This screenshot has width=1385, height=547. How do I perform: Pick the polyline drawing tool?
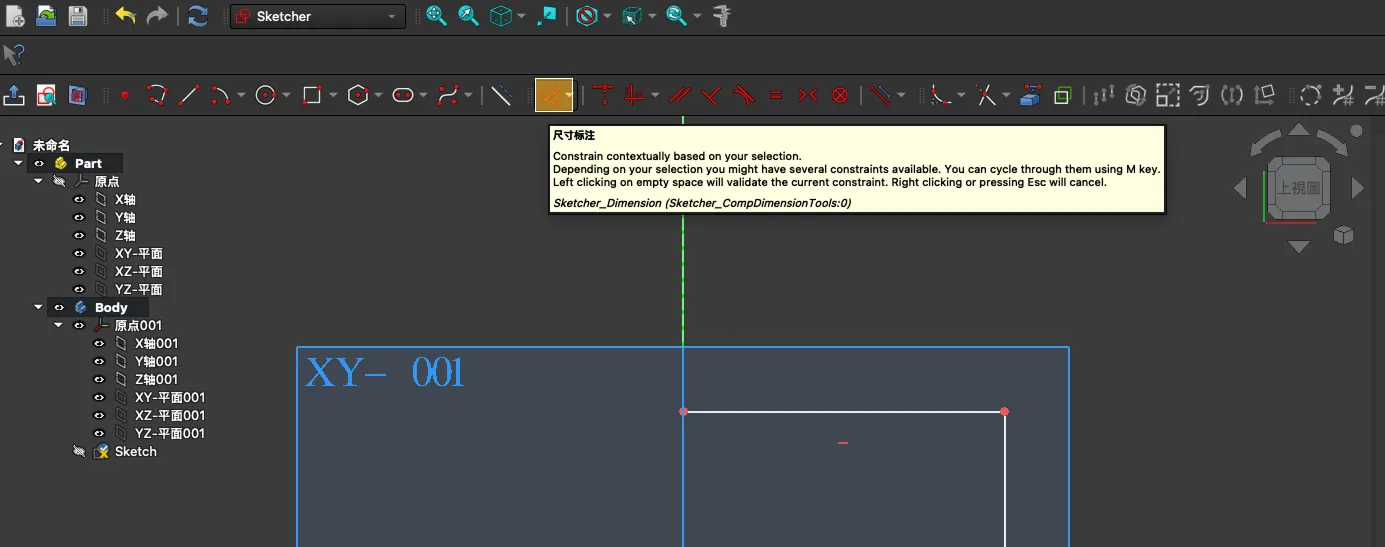click(156, 95)
